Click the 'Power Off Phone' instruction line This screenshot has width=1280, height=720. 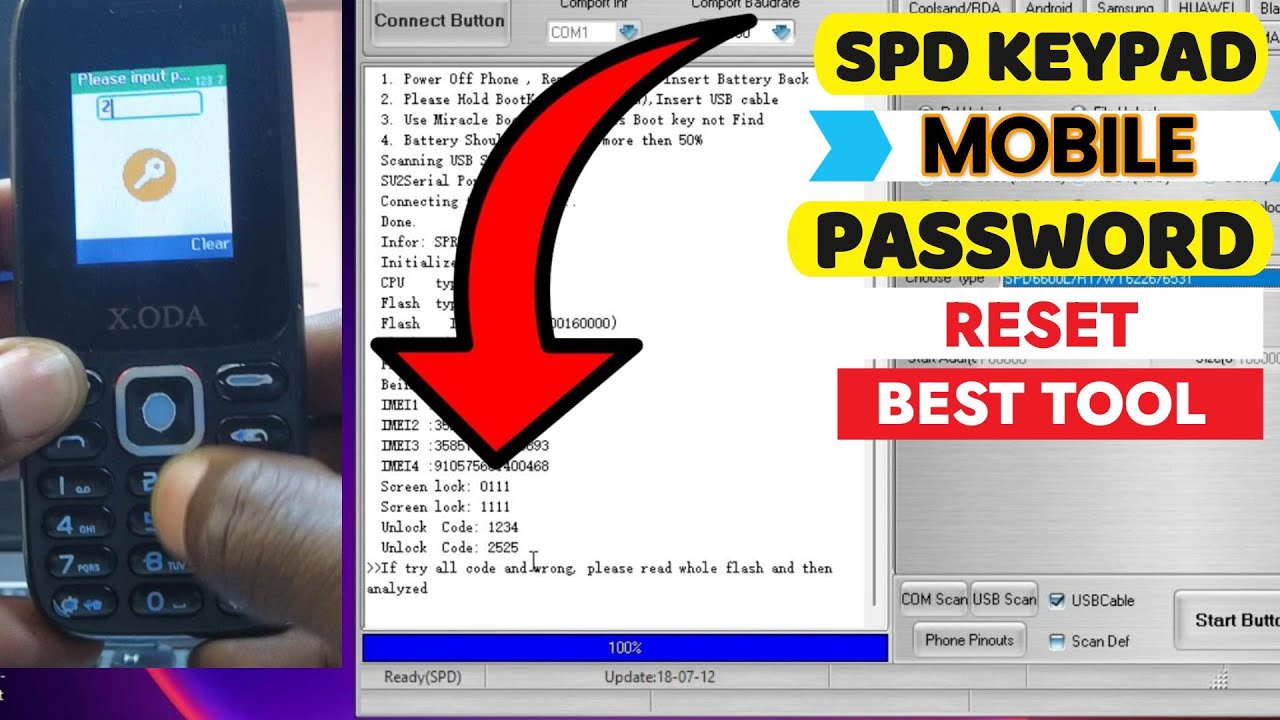(594, 79)
